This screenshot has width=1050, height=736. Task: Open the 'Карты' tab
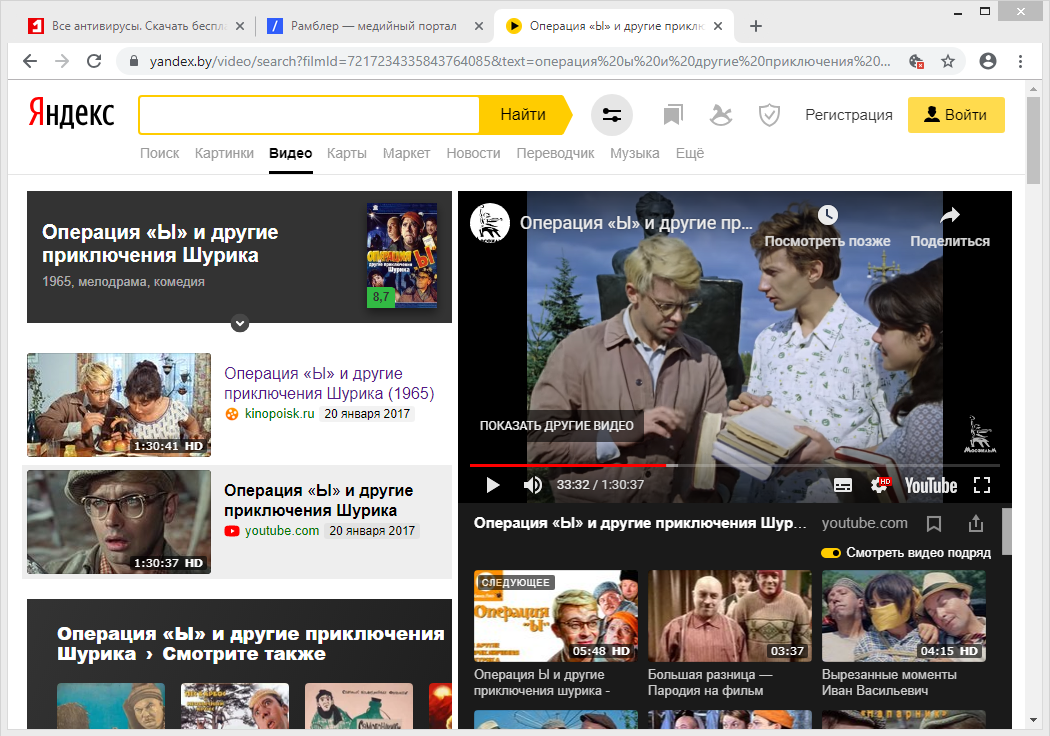coord(347,153)
